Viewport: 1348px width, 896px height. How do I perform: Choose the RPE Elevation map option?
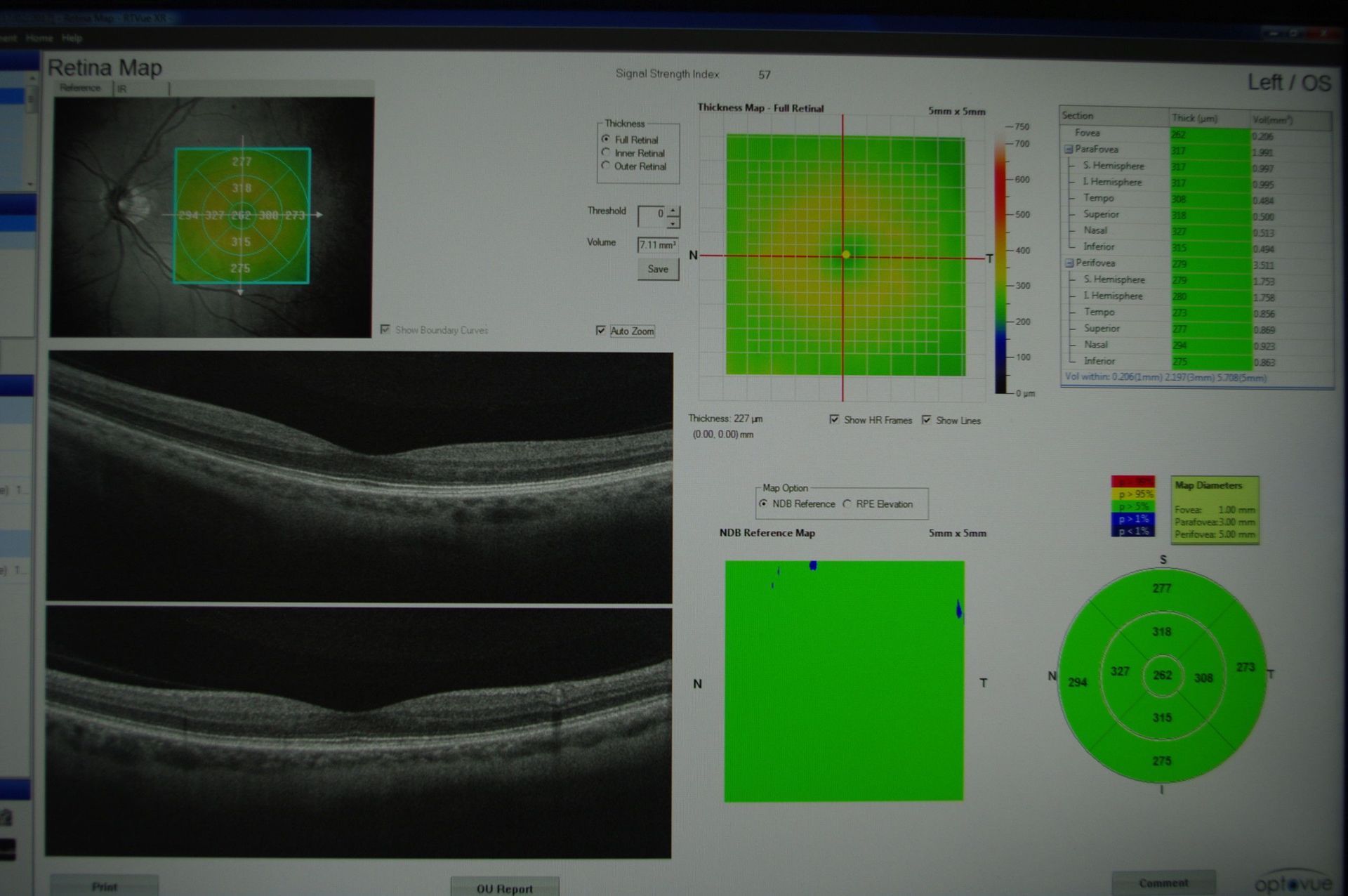[x=847, y=504]
